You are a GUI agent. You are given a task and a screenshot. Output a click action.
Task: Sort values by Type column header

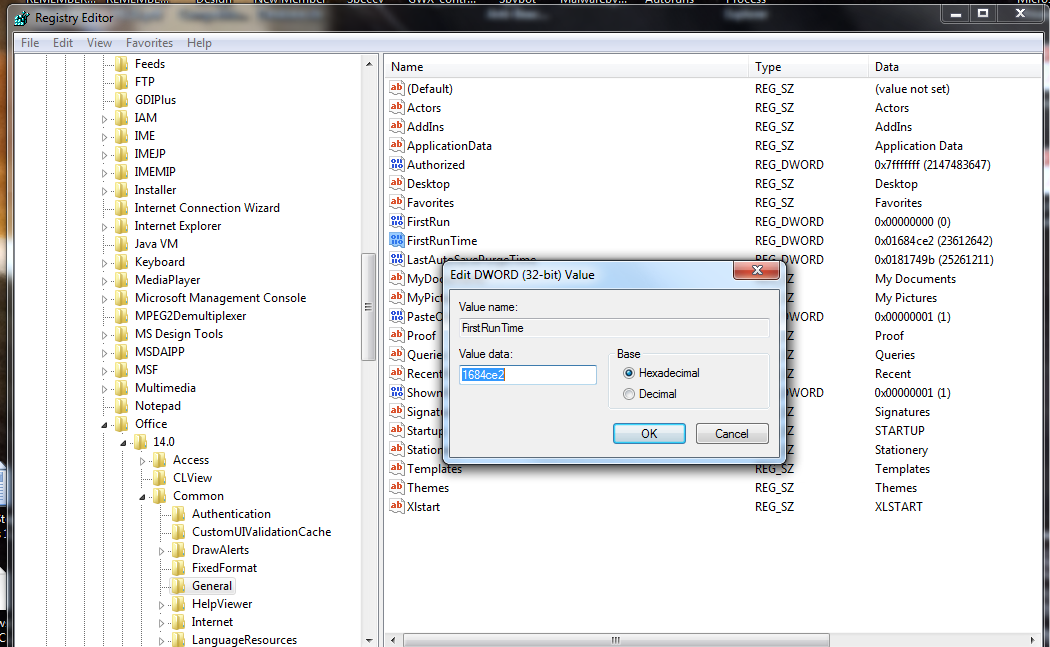(769, 67)
